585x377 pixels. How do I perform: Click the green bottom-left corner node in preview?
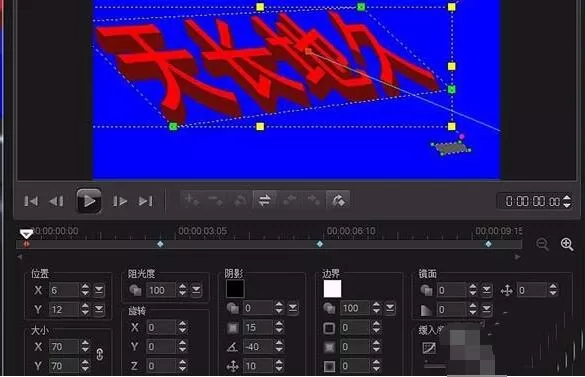(173, 126)
